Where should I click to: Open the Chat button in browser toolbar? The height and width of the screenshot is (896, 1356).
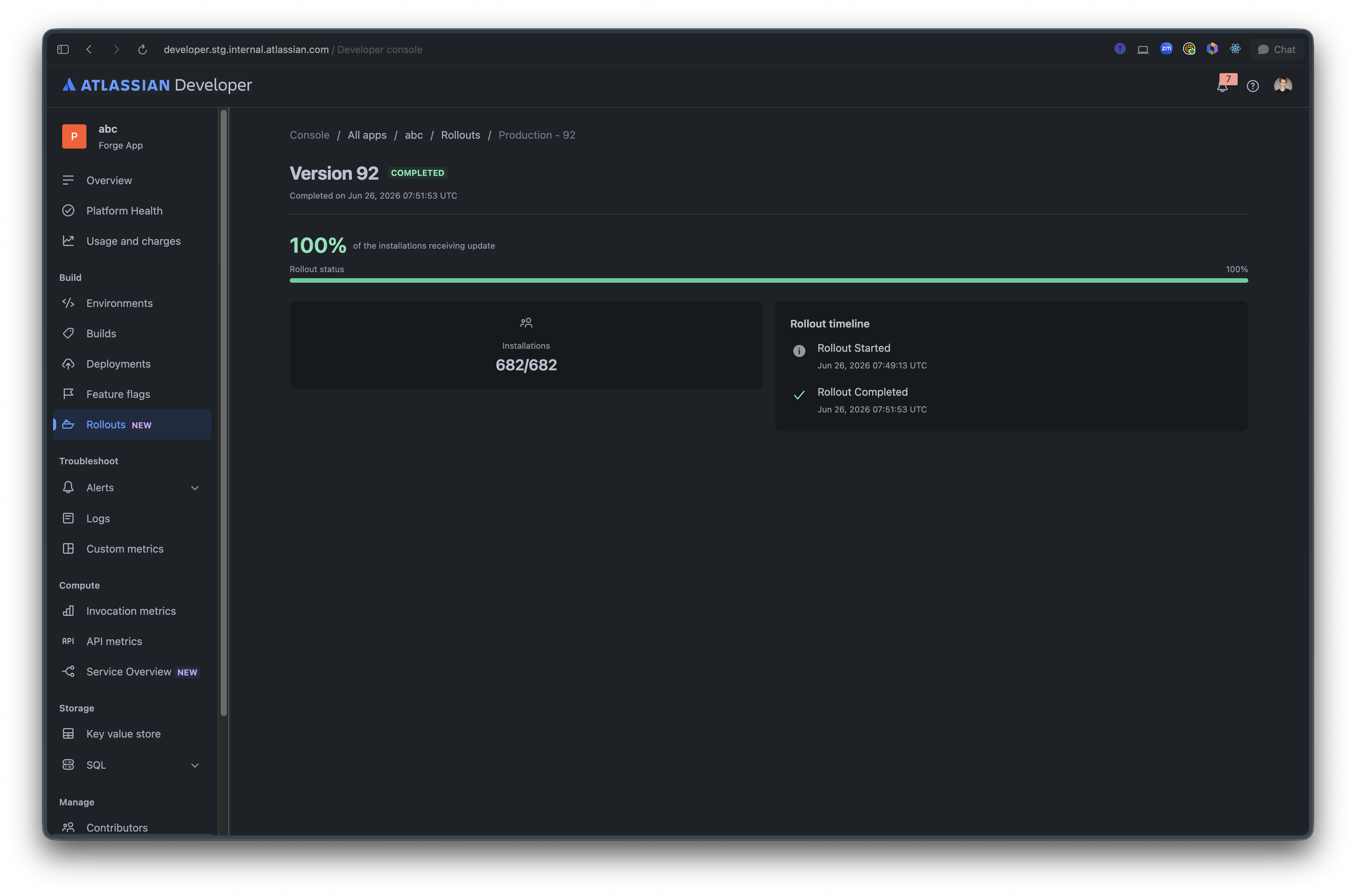coord(1276,50)
